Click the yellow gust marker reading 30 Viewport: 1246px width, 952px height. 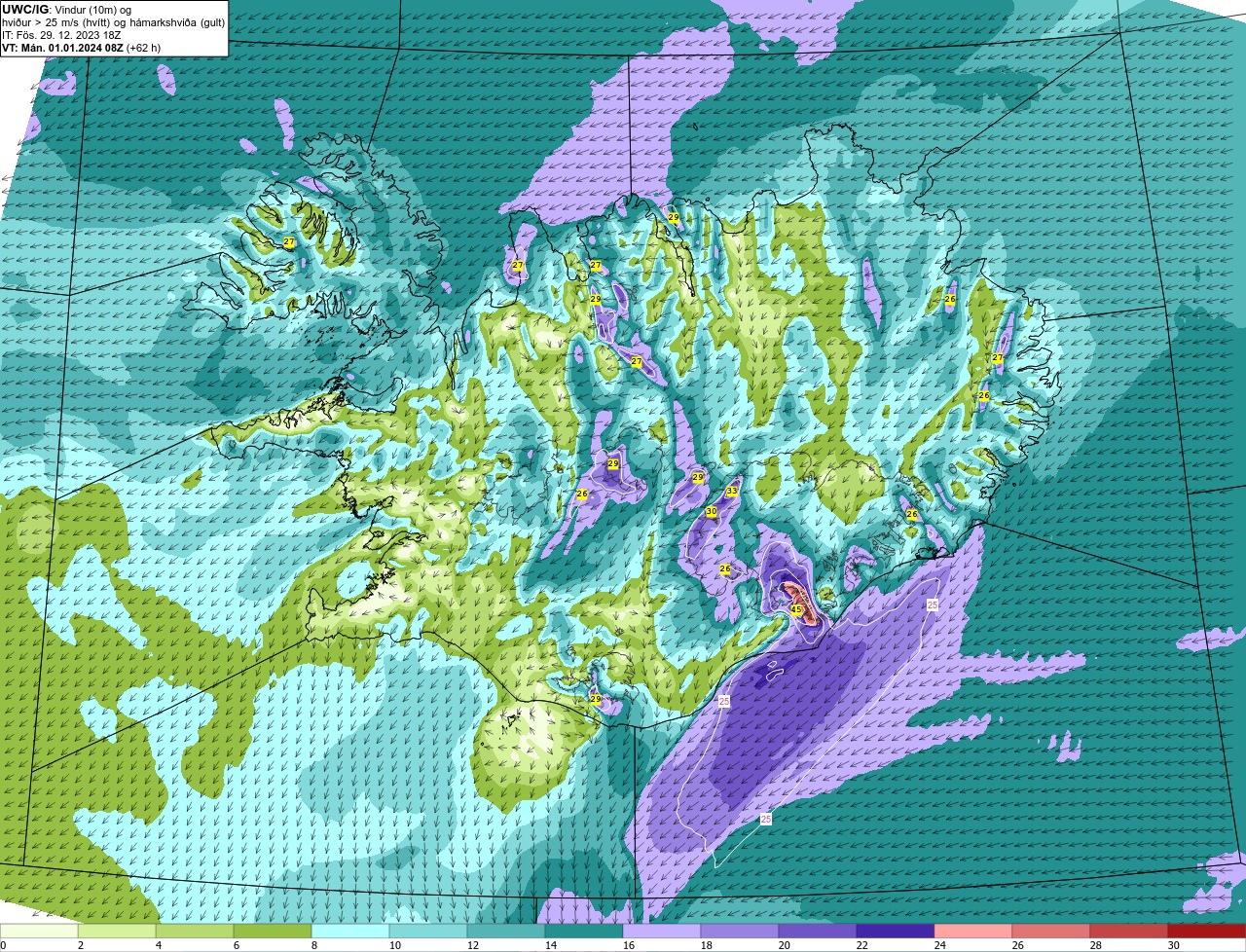[711, 511]
